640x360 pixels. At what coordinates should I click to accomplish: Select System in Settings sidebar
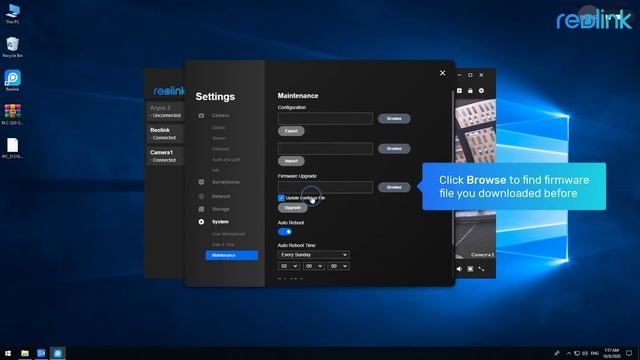(x=220, y=222)
